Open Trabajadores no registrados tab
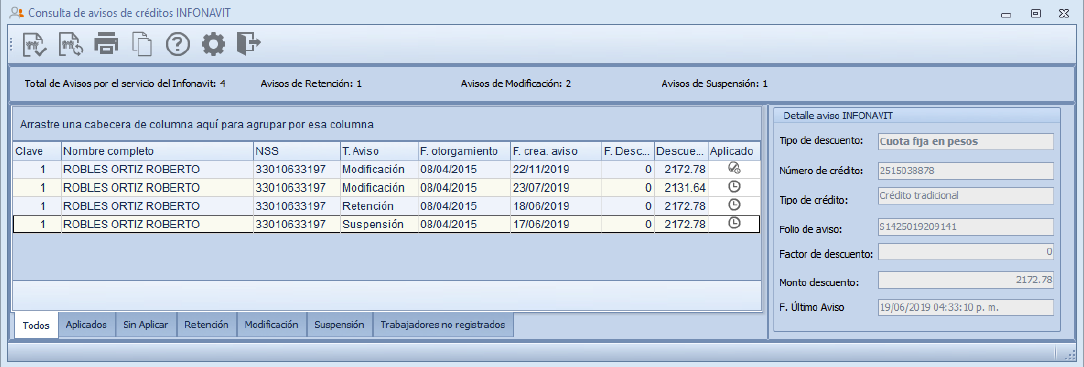 443,324
